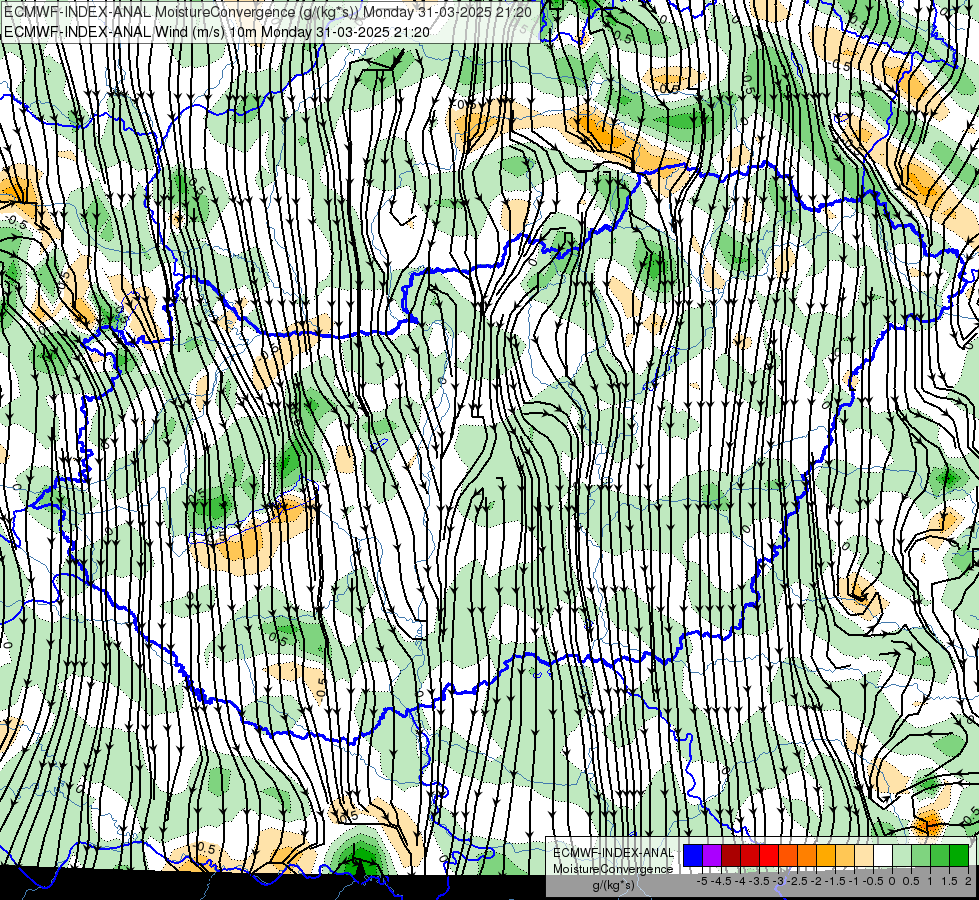Click the darkest green swatch ending at 2

[959, 856]
